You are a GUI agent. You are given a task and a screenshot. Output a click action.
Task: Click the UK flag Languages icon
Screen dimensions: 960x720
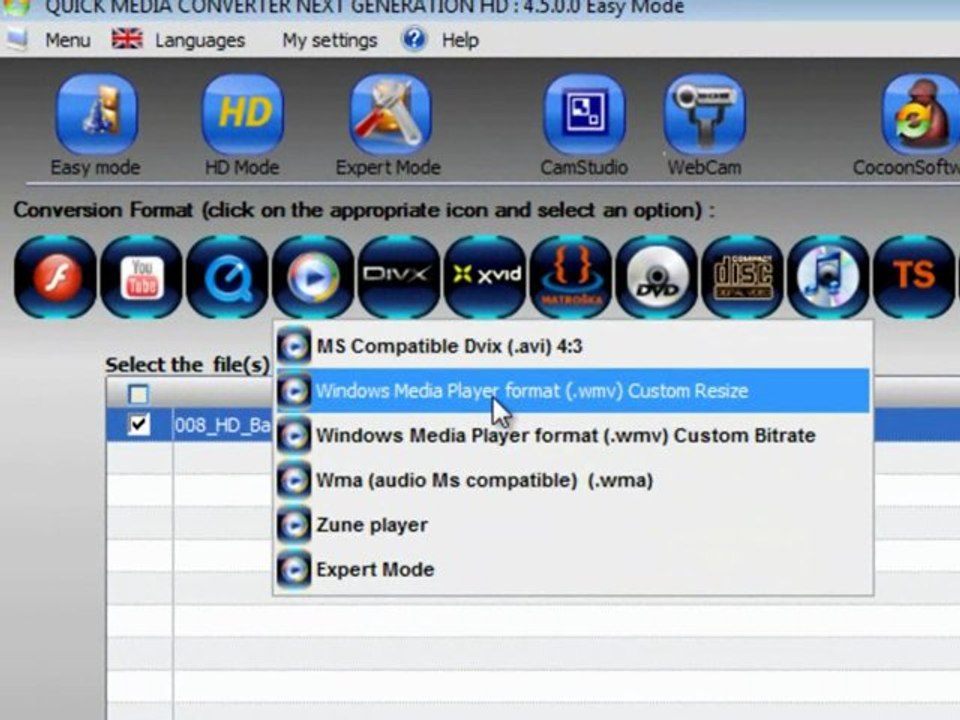click(x=127, y=39)
